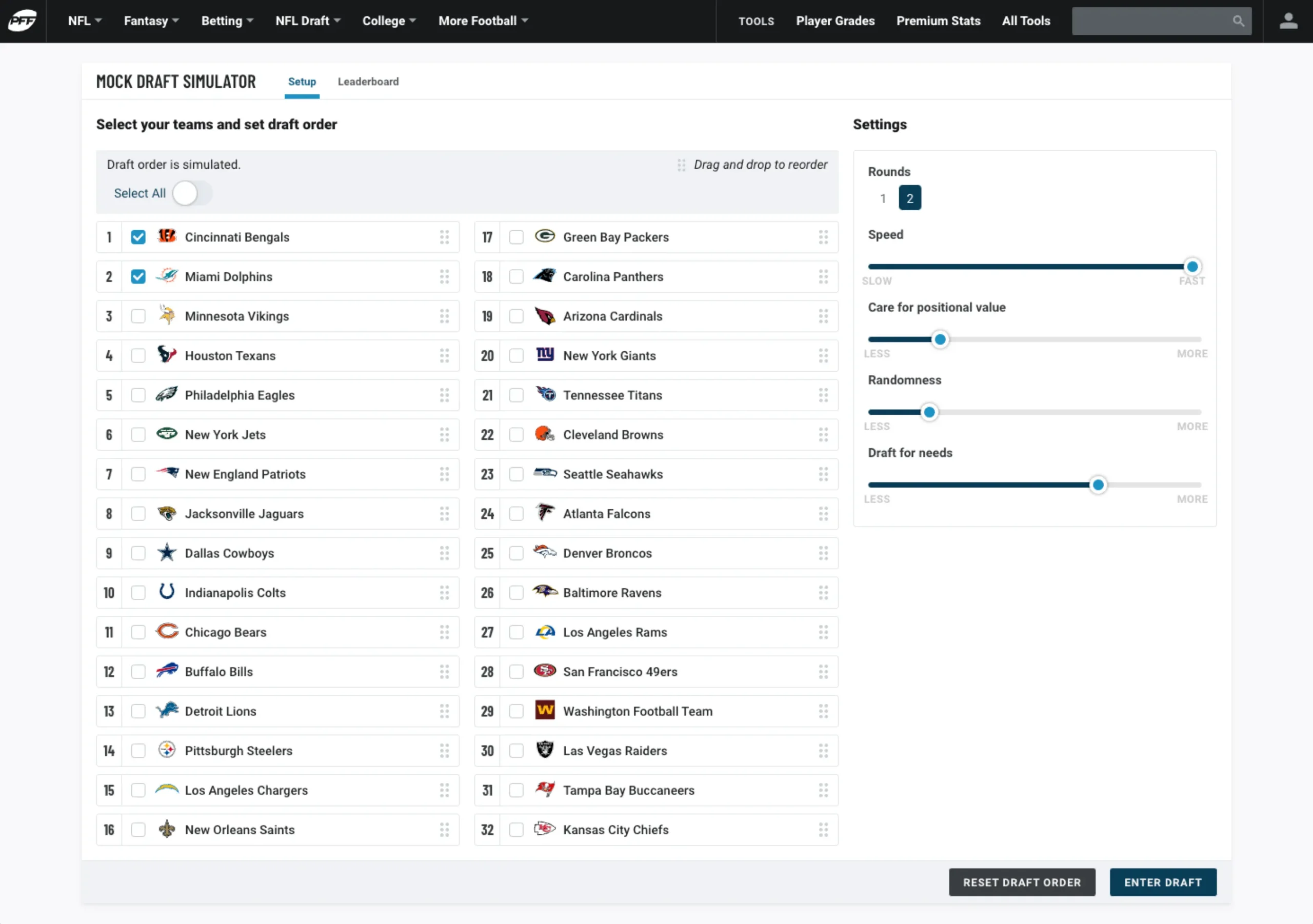Click the Pittsburgh Steelers logo
Screen dimensions: 1313x924
tap(167, 750)
